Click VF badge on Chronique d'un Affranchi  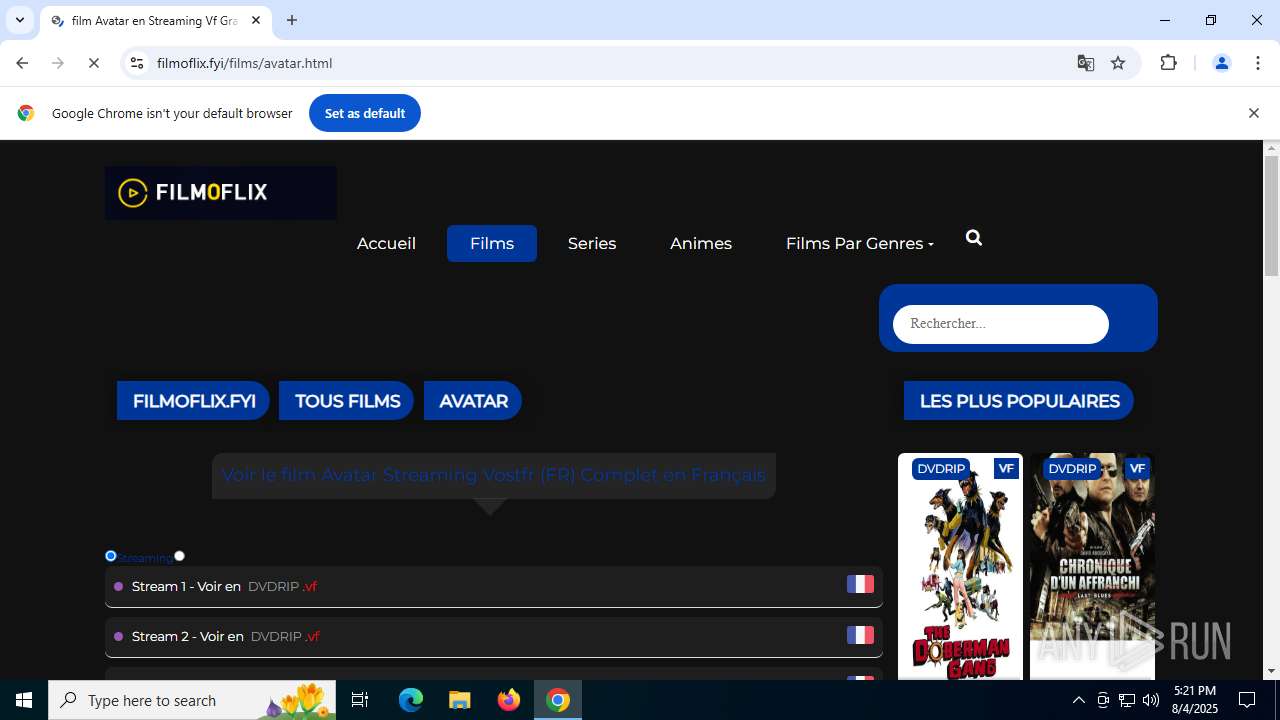tap(1137, 468)
